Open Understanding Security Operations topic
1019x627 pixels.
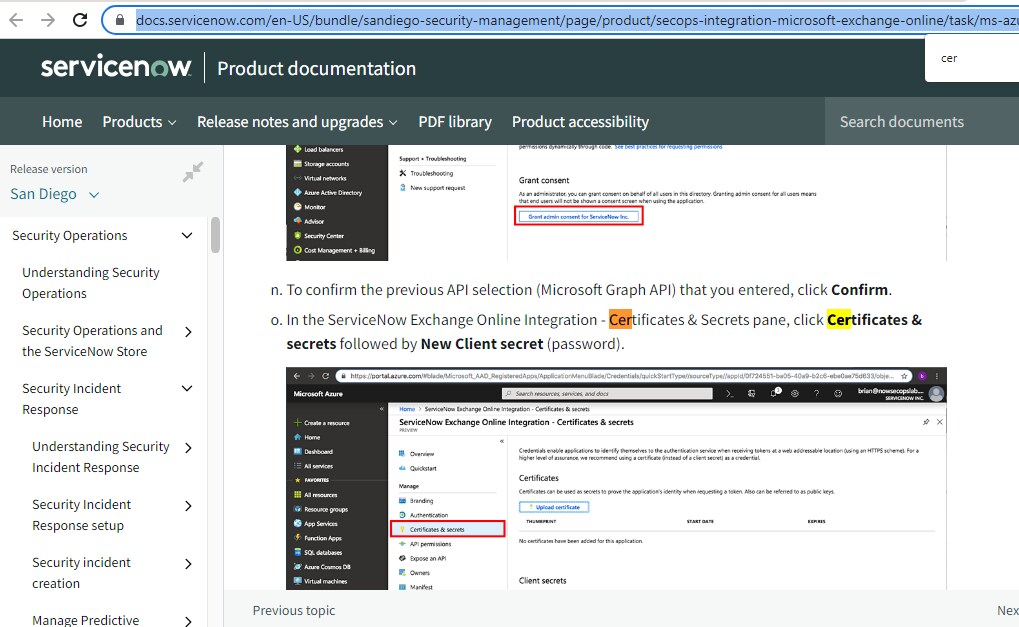pos(91,283)
